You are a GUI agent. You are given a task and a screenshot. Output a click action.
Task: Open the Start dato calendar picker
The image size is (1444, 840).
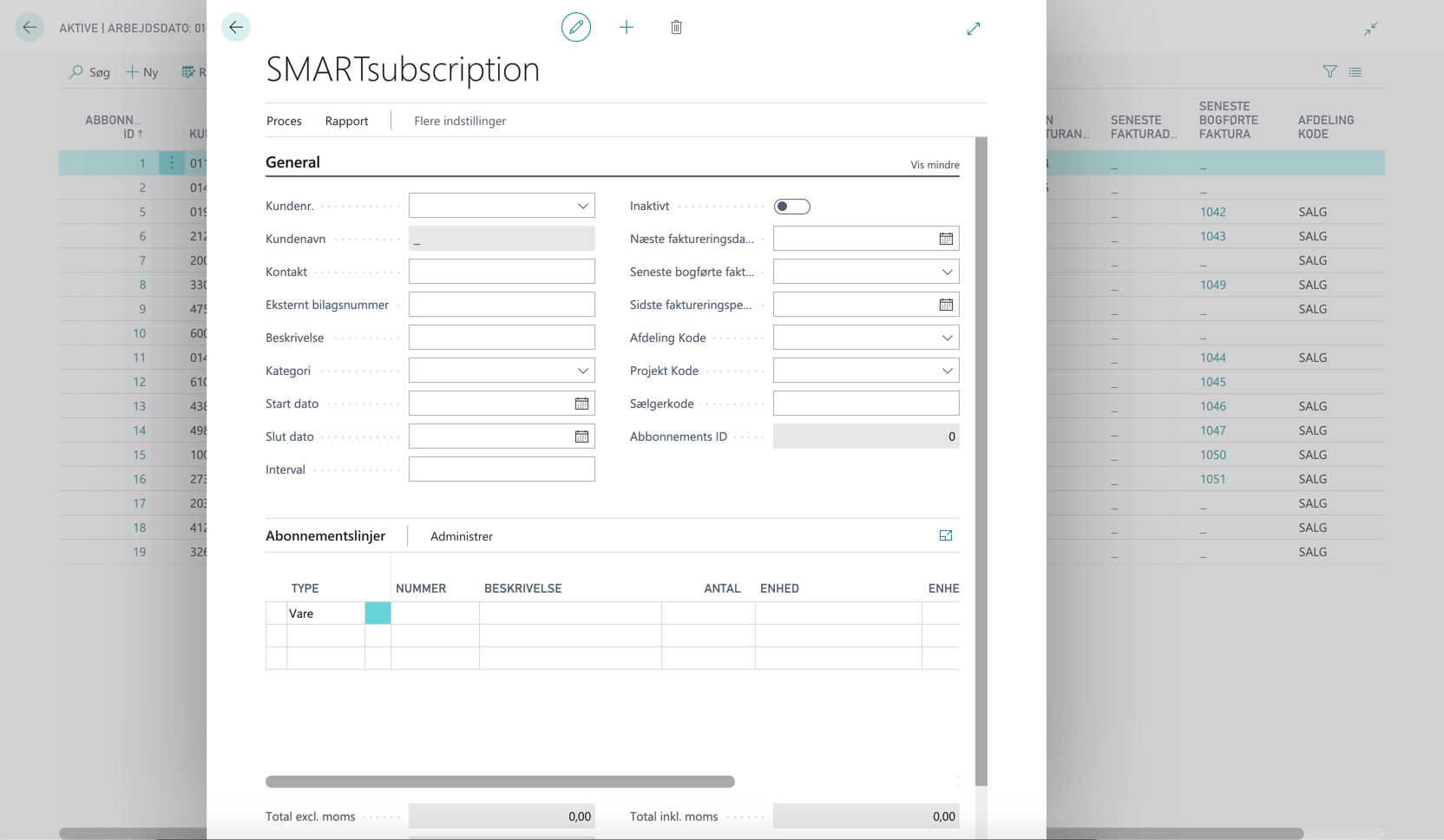tap(581, 404)
